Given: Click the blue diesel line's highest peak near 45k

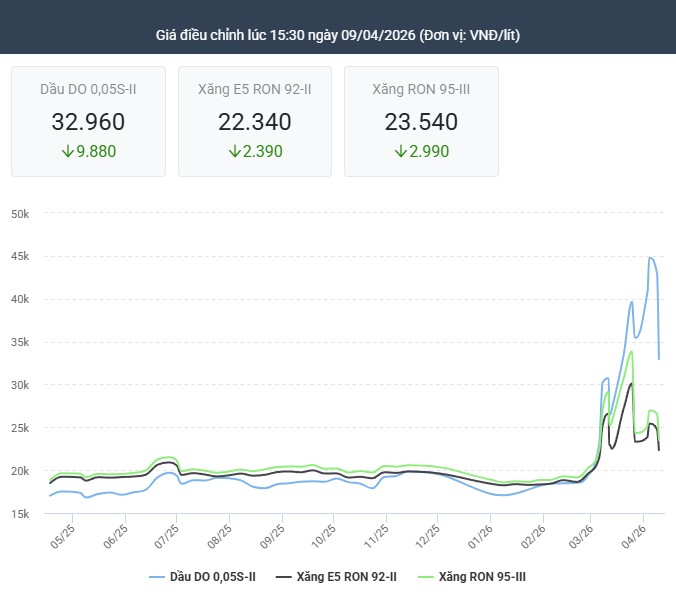Looking at the screenshot, I should pos(650,258).
